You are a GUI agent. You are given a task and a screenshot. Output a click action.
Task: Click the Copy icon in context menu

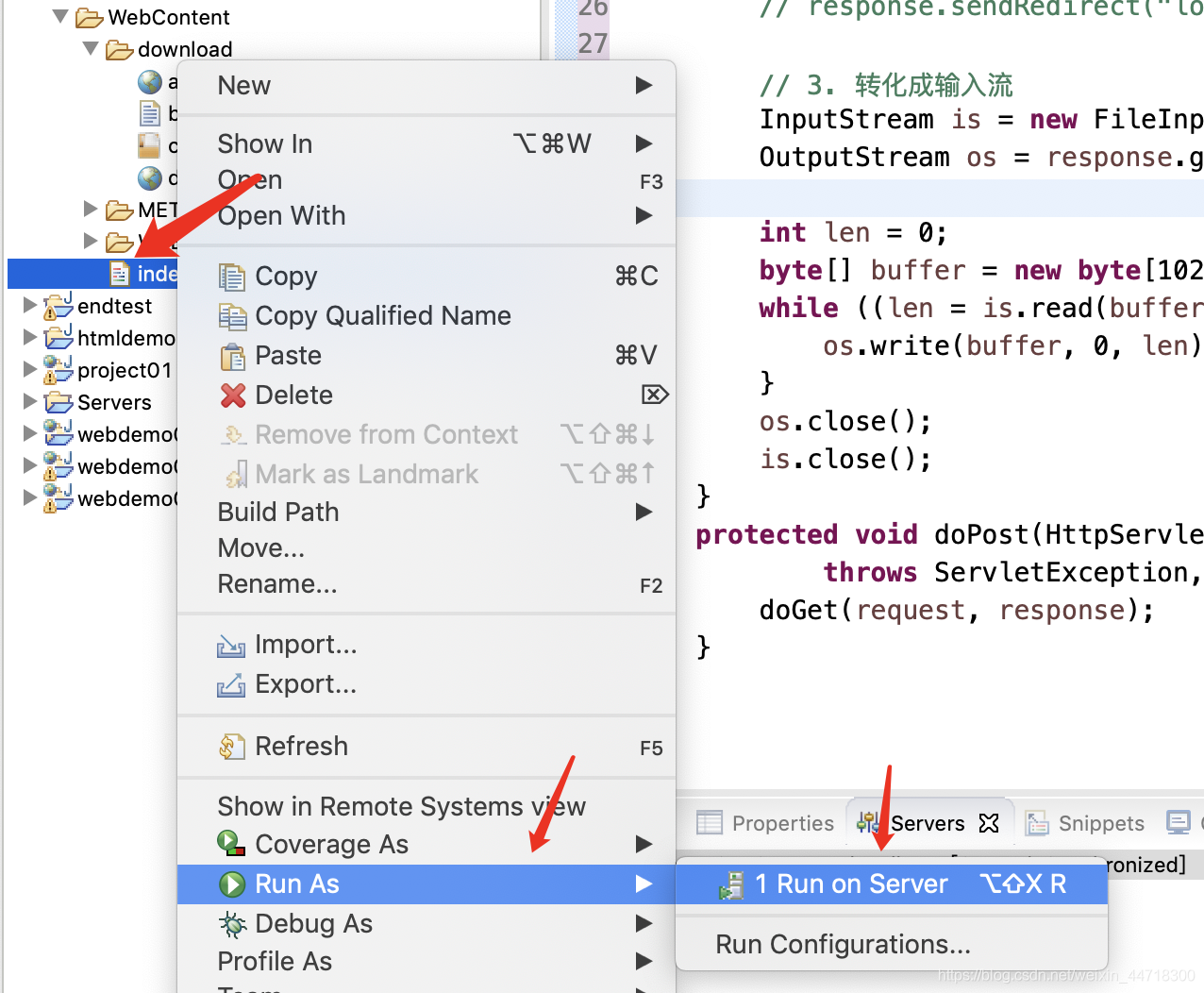point(232,277)
